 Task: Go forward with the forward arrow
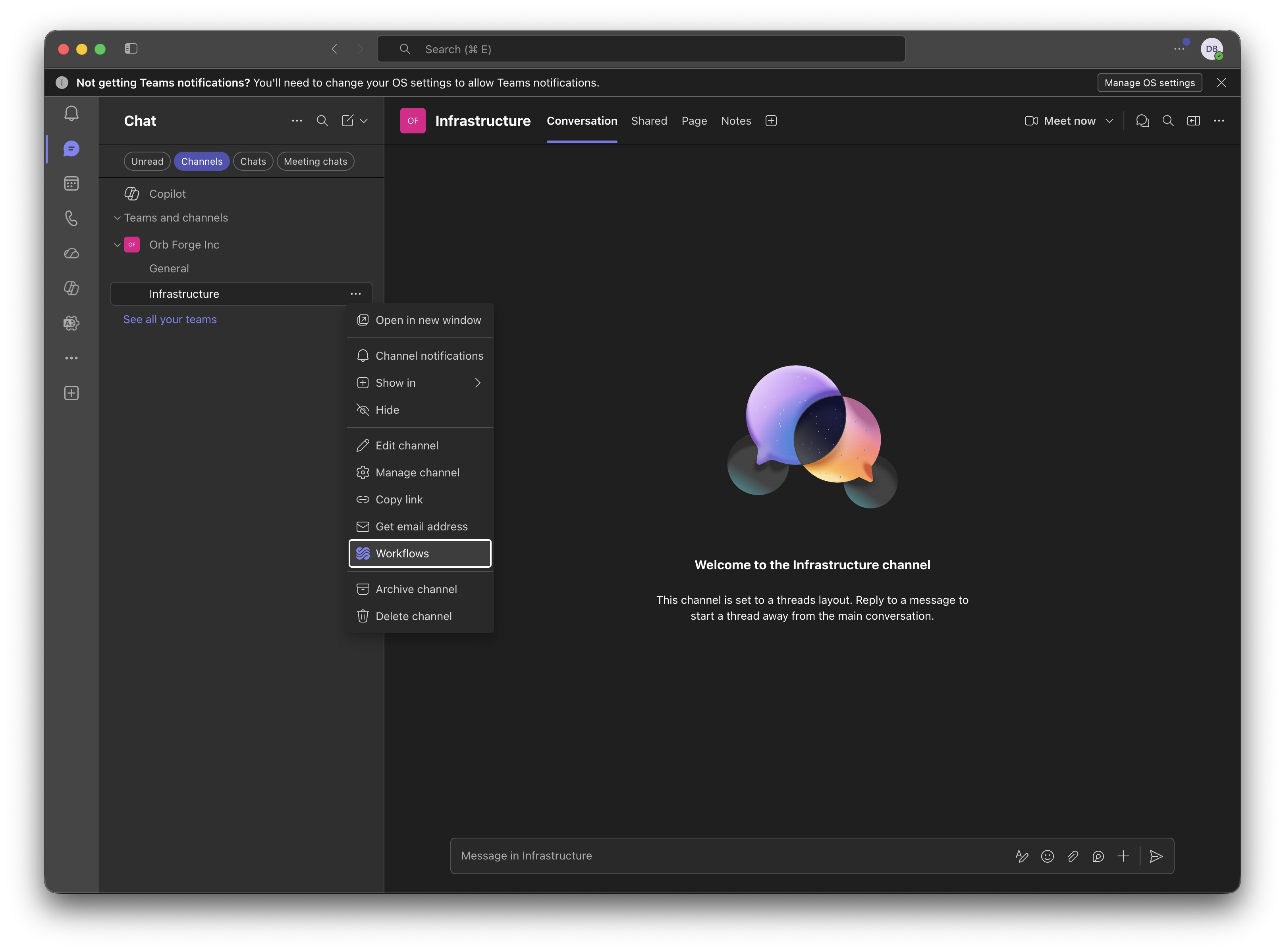point(360,49)
